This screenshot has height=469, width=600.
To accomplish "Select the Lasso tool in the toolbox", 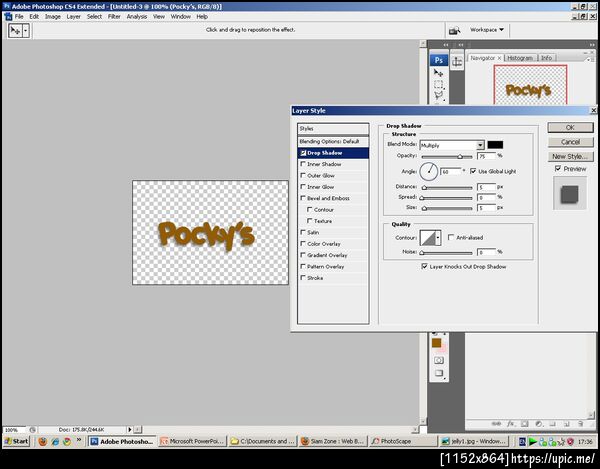I will [x=439, y=96].
